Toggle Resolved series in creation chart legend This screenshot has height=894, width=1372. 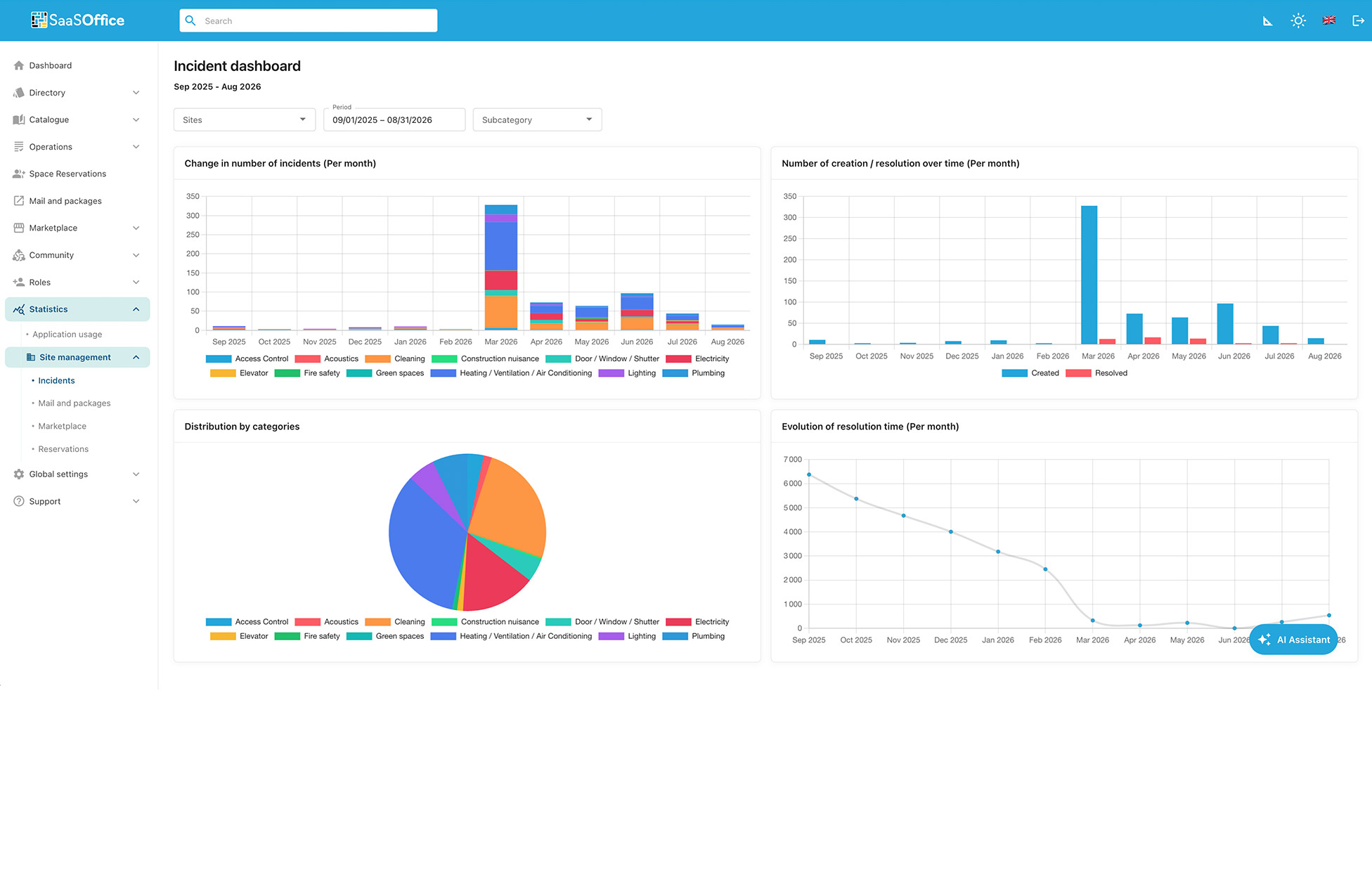coord(1096,373)
